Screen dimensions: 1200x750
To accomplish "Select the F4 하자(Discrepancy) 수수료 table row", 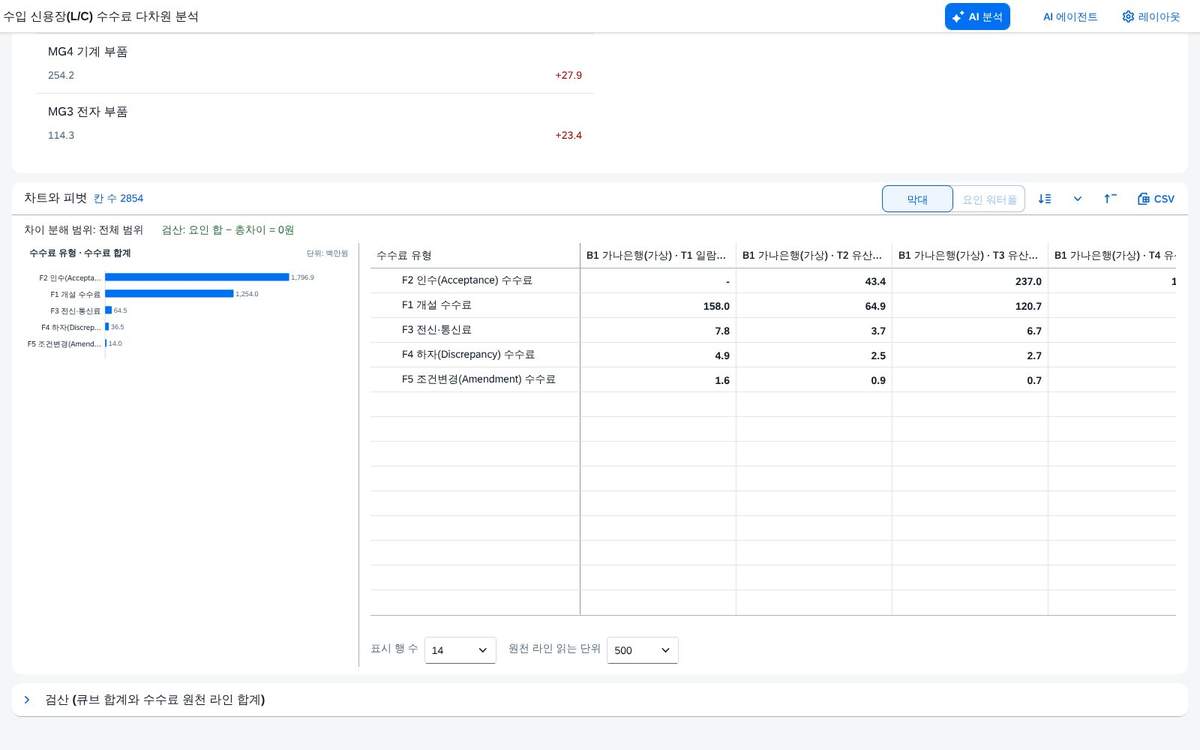I will click(773, 355).
